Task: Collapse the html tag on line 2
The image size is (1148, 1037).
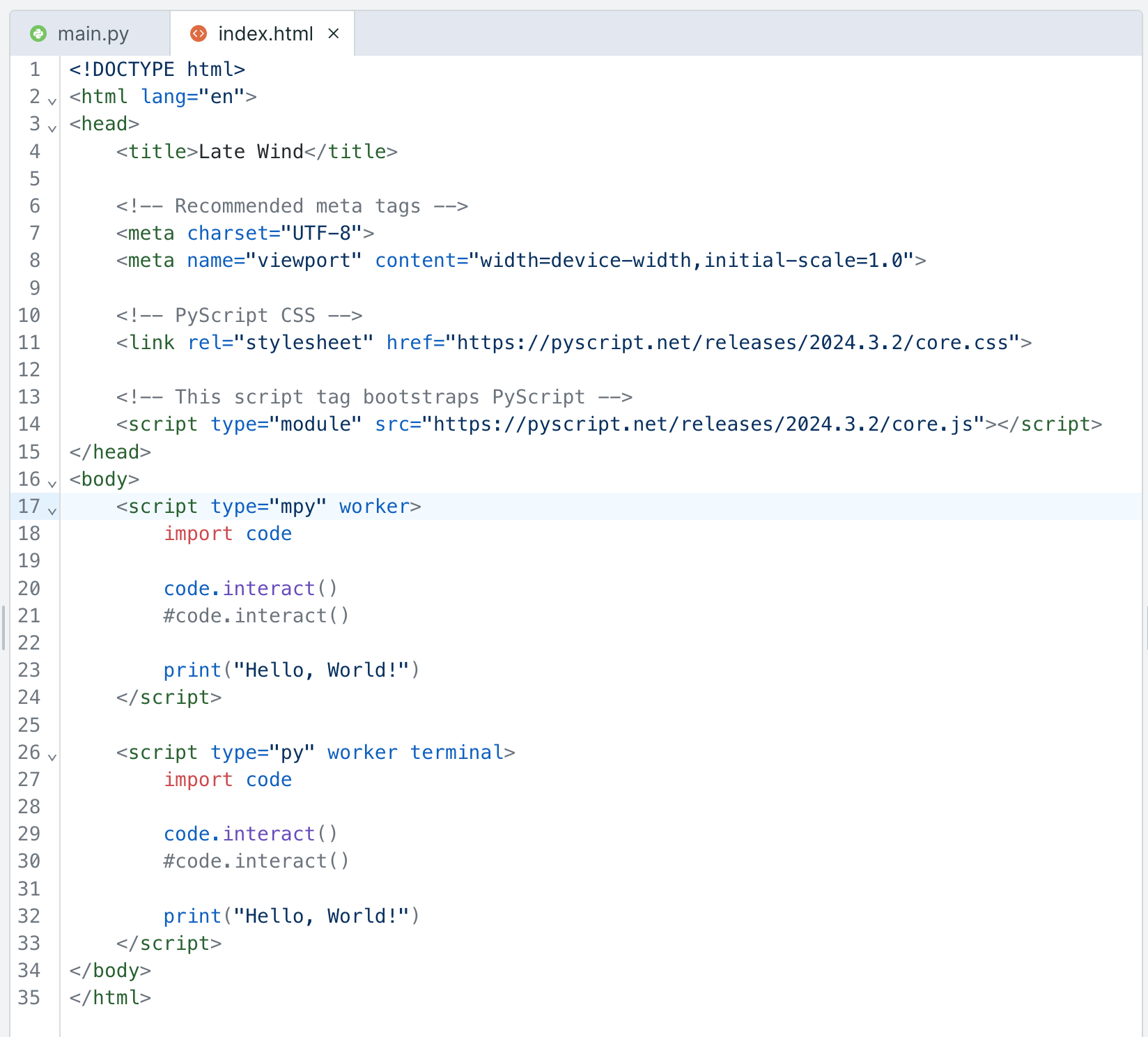Action: [52, 101]
